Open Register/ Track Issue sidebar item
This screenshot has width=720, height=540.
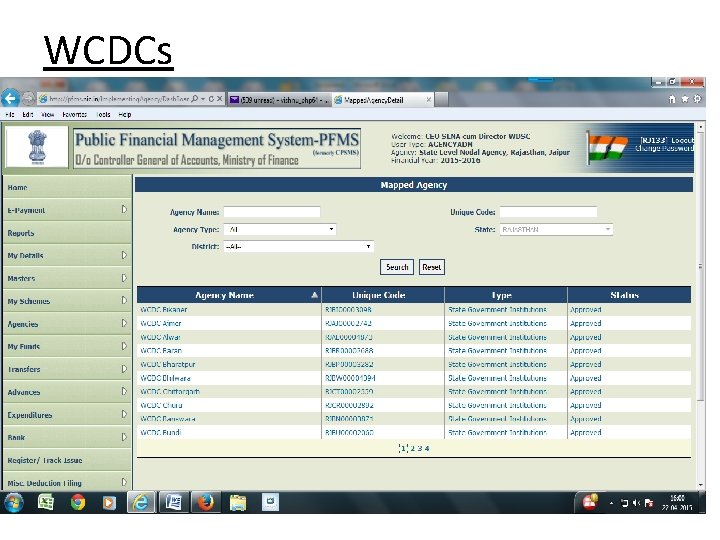coord(67,460)
